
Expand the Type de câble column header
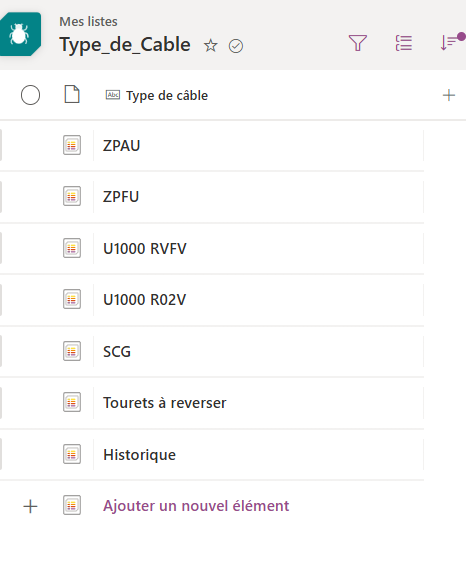[x=157, y=96]
